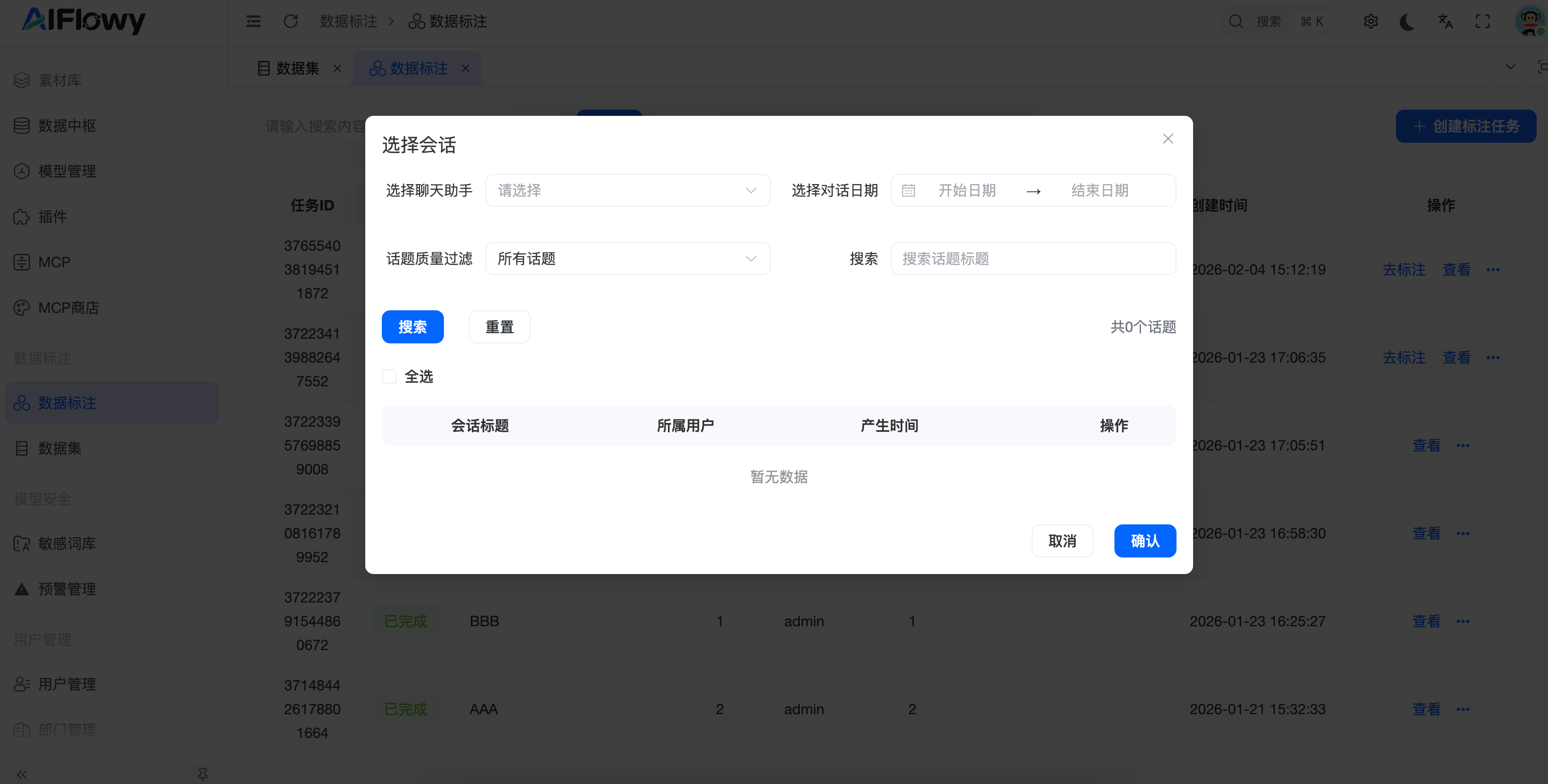Open the settings gear icon
Viewport: 1548px width, 784px height.
coord(1371,22)
